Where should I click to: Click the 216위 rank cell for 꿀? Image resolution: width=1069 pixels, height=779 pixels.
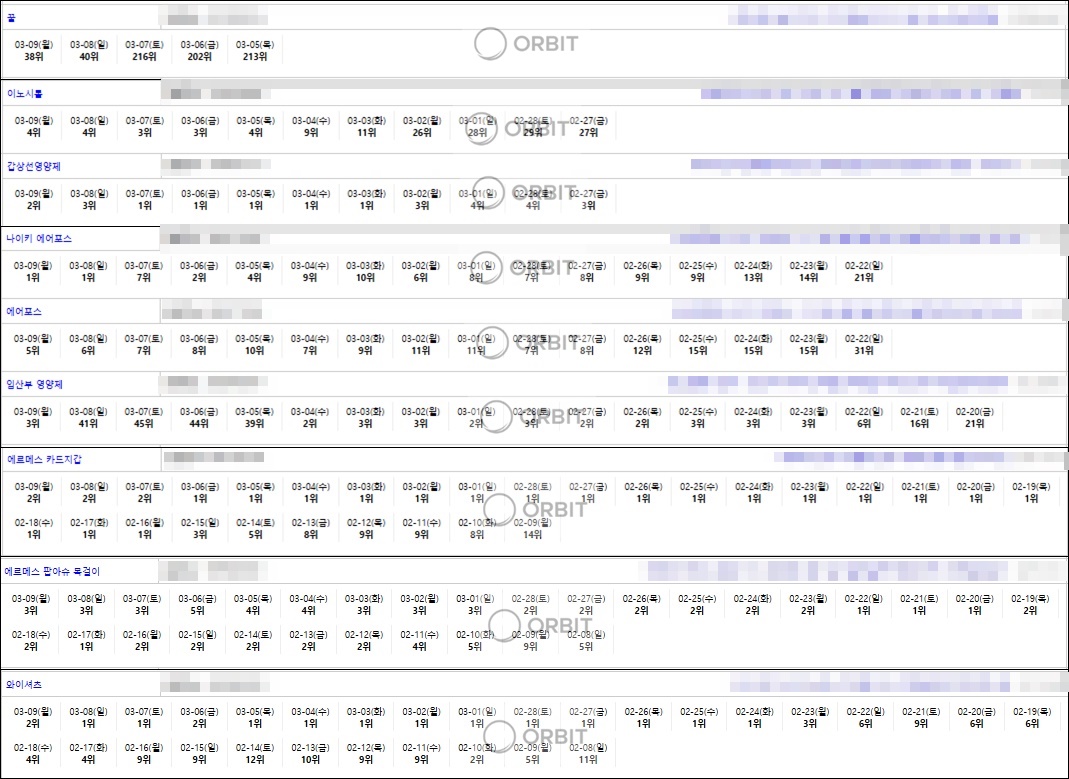[x=144, y=51]
